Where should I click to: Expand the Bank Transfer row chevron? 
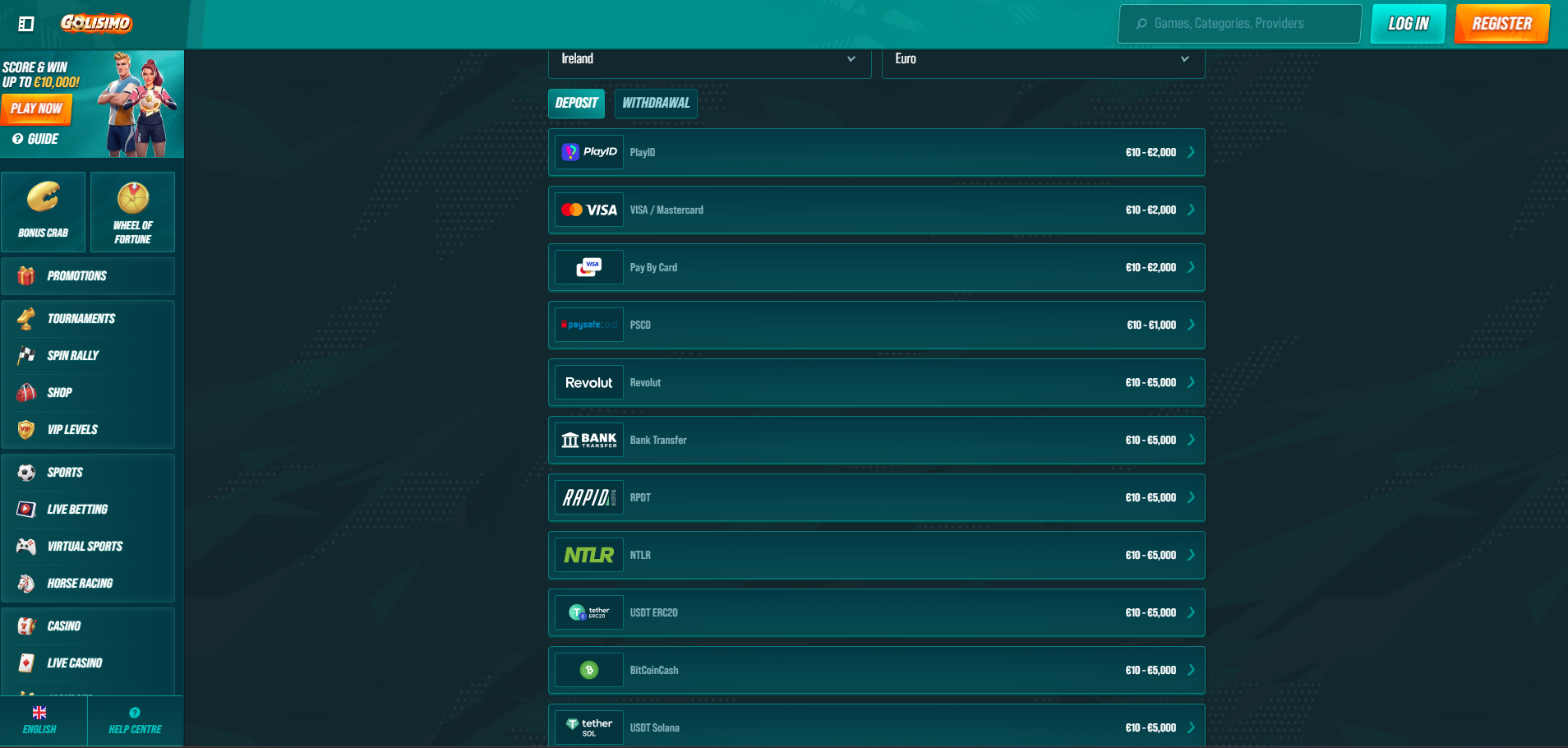tap(1191, 440)
